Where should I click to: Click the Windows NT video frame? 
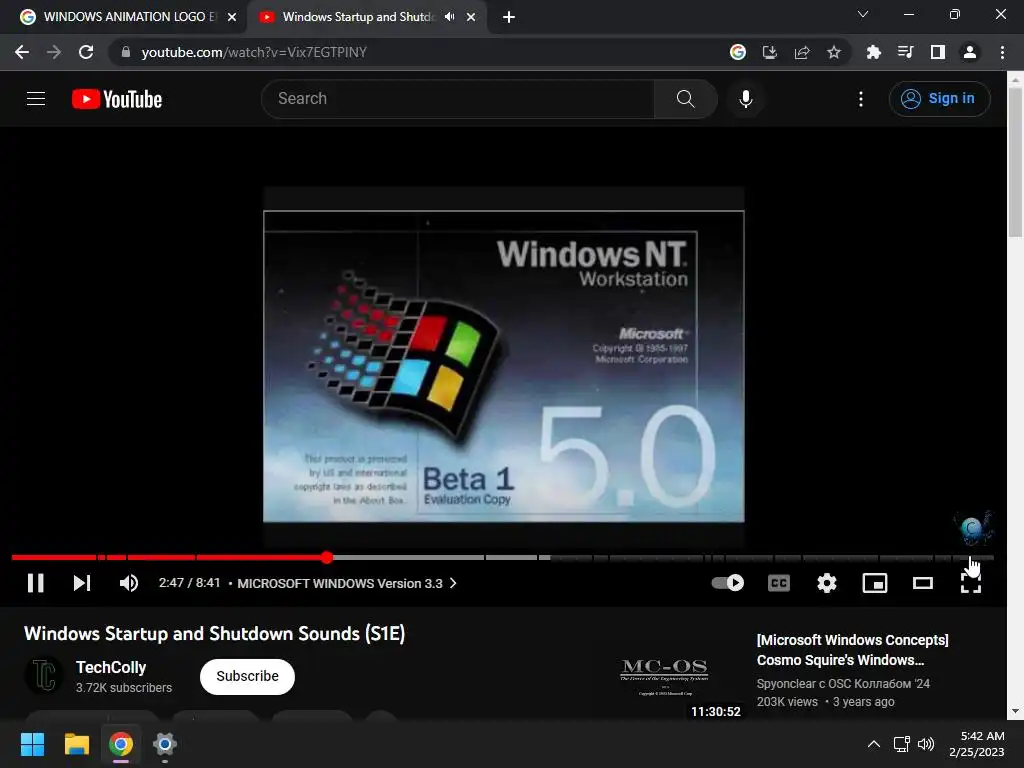[504, 366]
